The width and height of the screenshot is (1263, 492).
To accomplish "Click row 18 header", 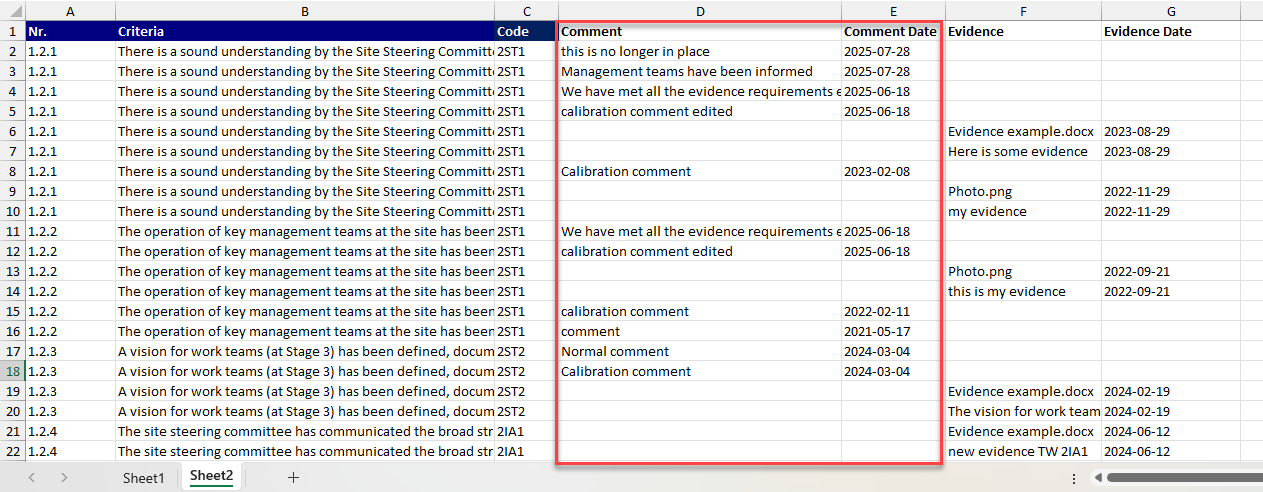I will [12, 371].
